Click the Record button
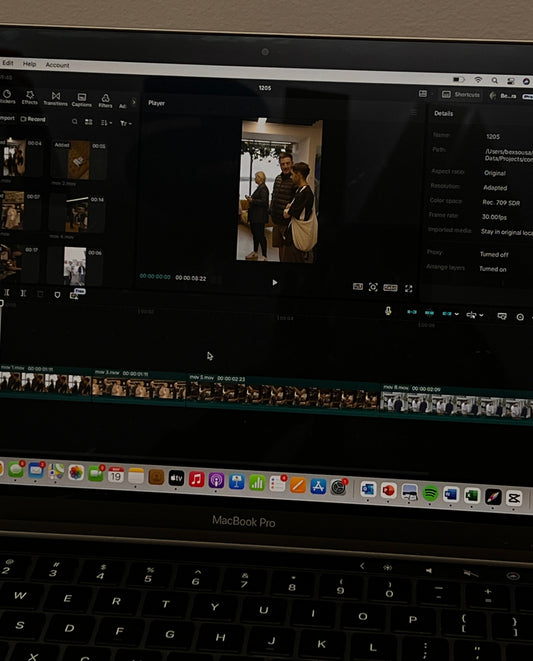The image size is (533, 661). pyautogui.click(x=33, y=119)
